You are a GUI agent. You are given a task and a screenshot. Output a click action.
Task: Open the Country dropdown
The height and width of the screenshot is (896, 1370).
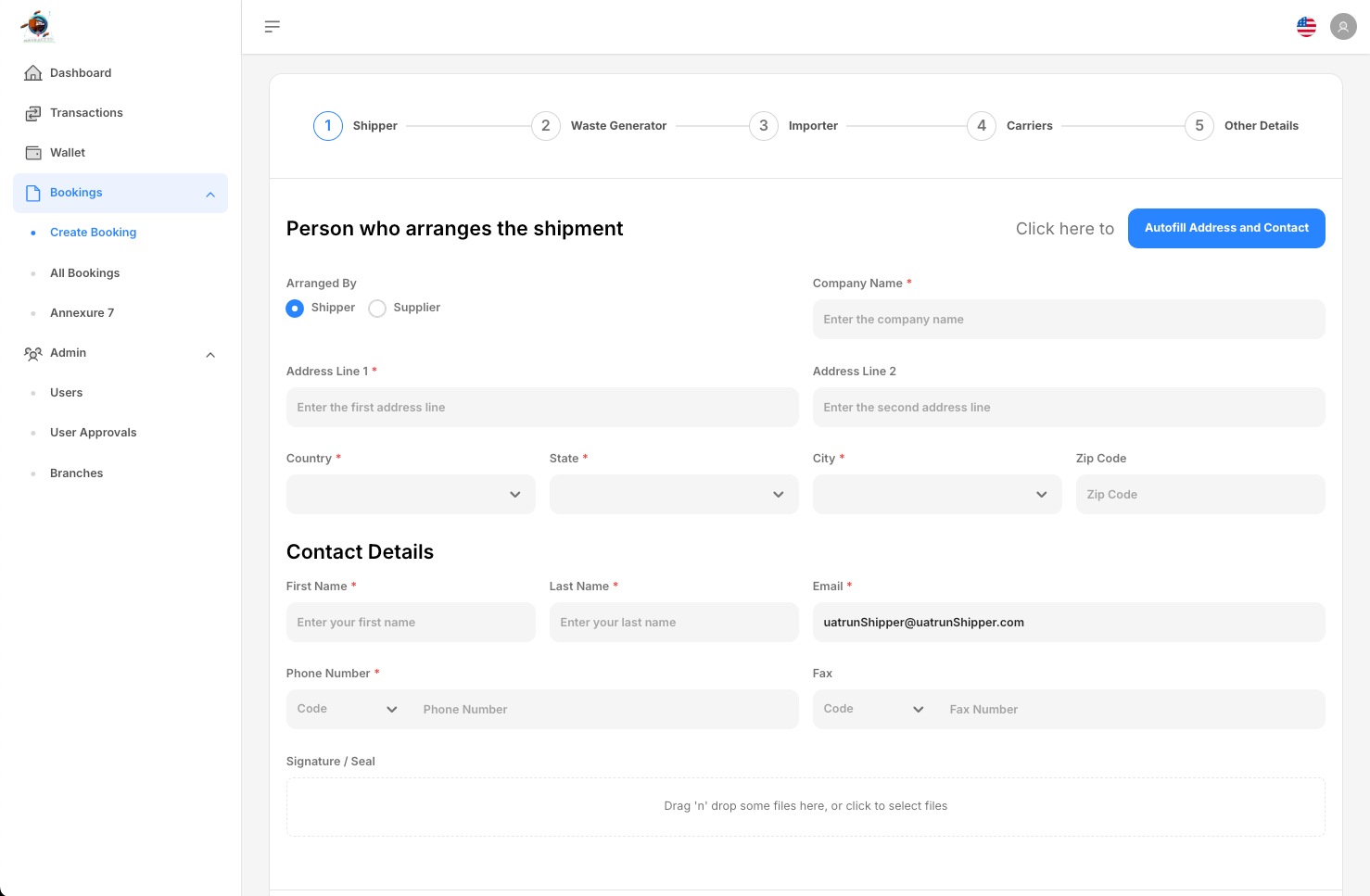[x=411, y=495]
